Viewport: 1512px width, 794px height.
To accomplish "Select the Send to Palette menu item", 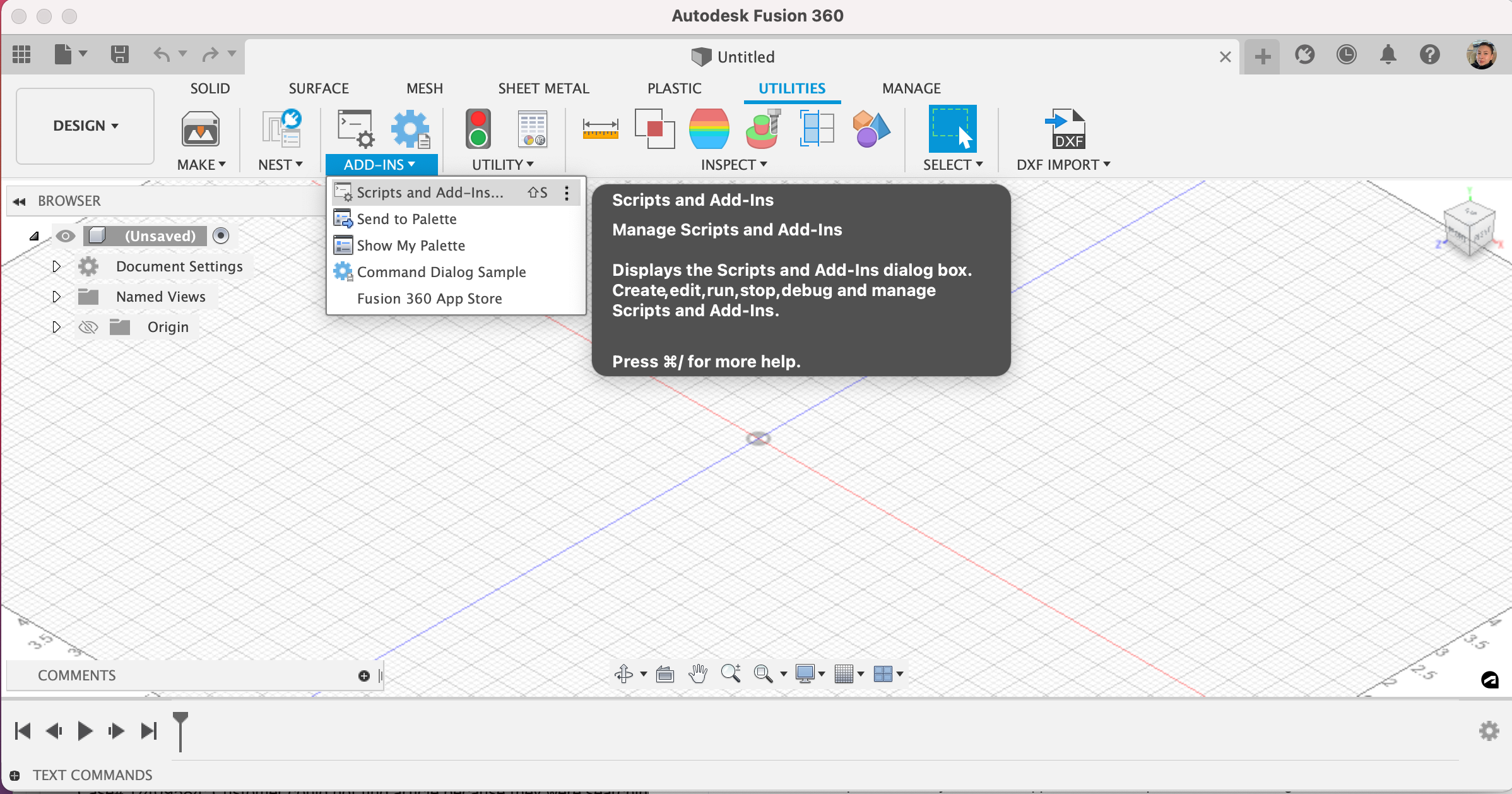I will (406, 219).
